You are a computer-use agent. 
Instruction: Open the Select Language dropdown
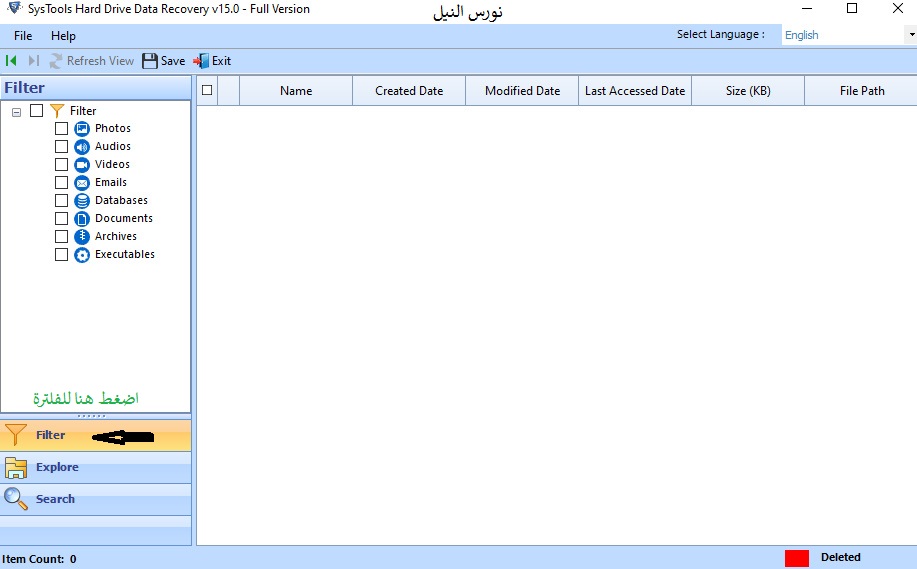(x=911, y=35)
